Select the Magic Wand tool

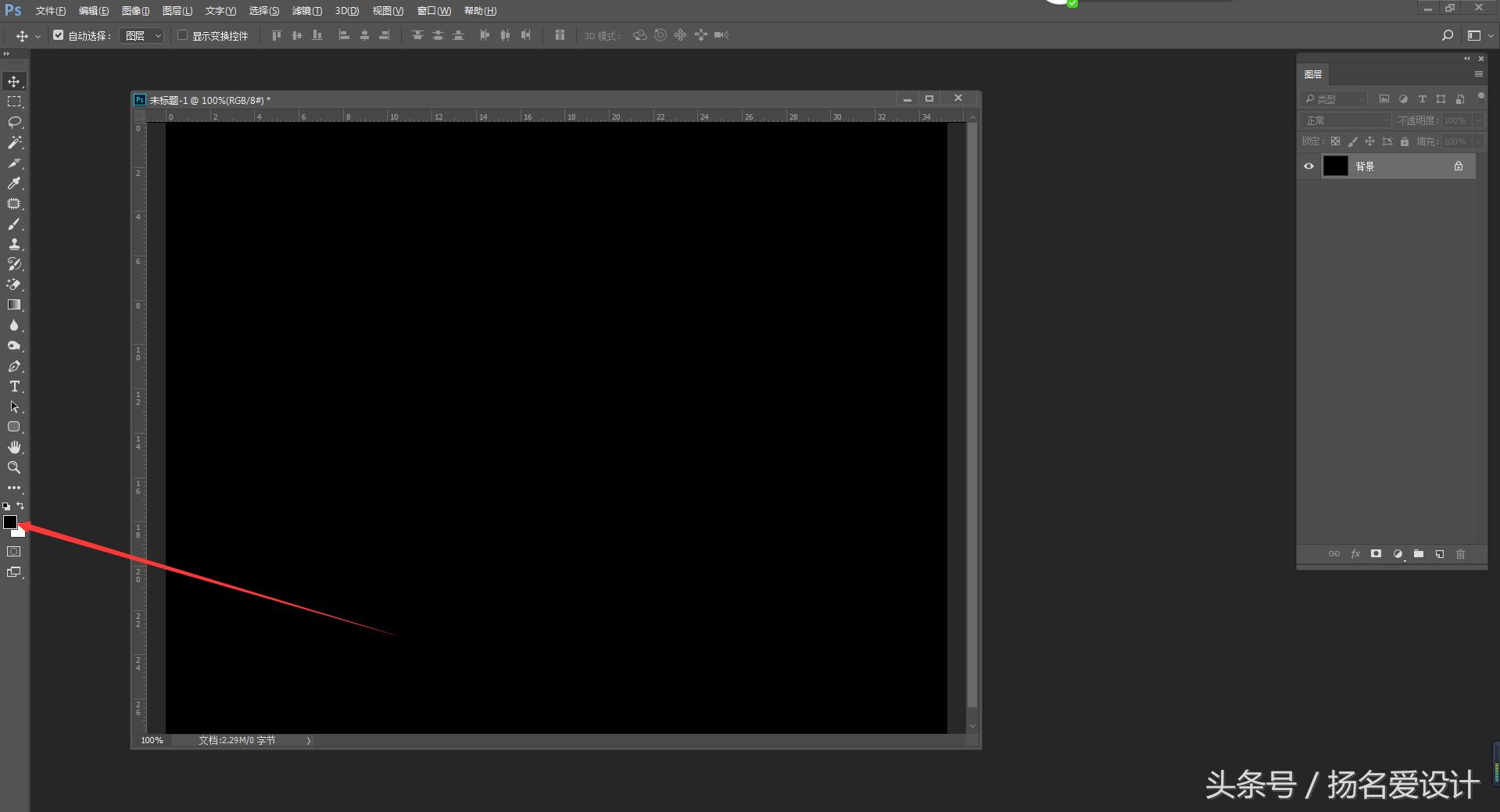pyautogui.click(x=14, y=142)
